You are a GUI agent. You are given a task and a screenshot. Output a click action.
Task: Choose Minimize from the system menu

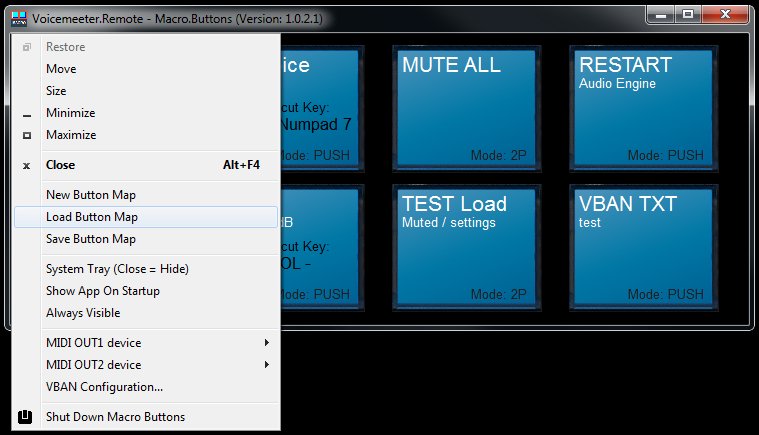coord(71,113)
